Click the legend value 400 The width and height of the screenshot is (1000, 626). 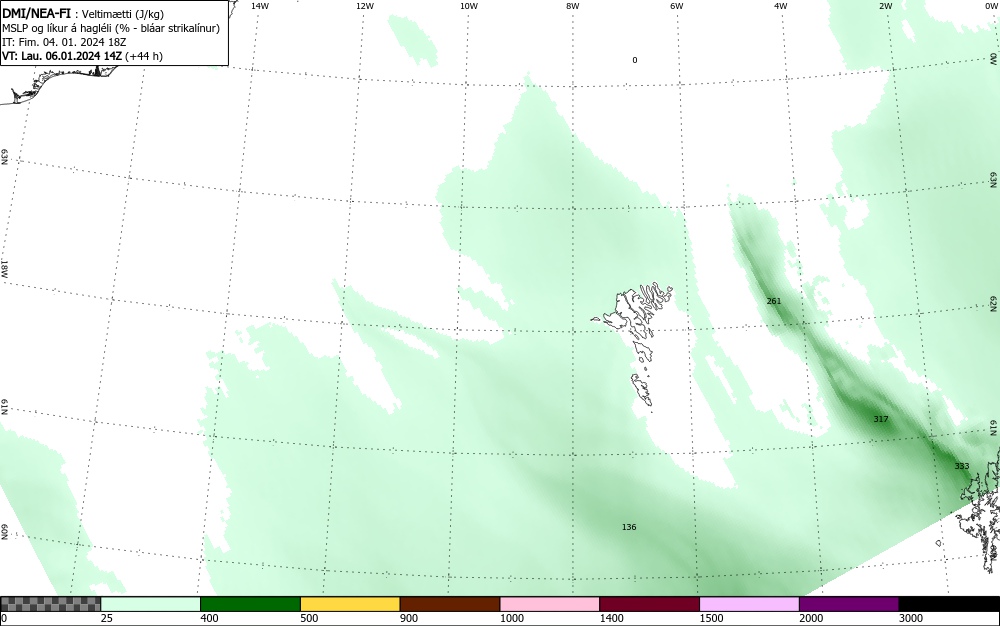[x=209, y=618]
